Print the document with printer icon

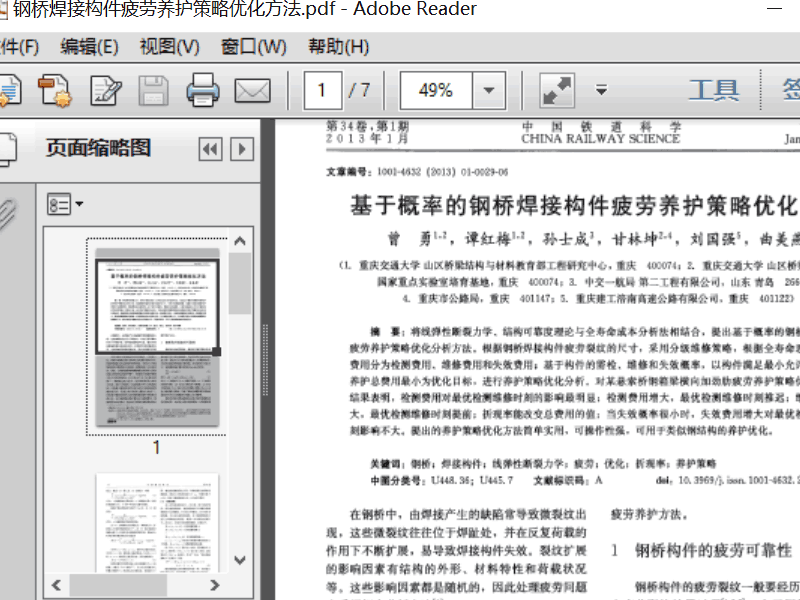pos(203,90)
